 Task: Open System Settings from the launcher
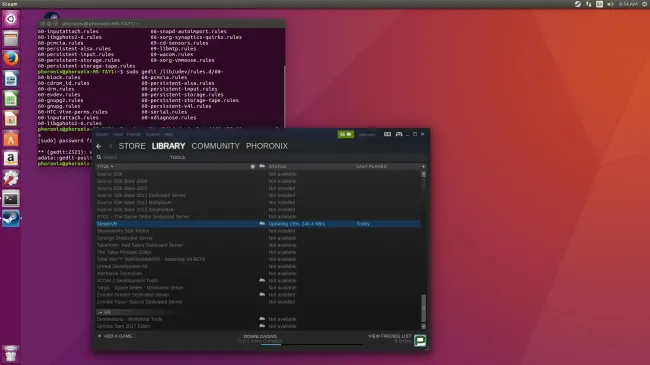point(11,178)
